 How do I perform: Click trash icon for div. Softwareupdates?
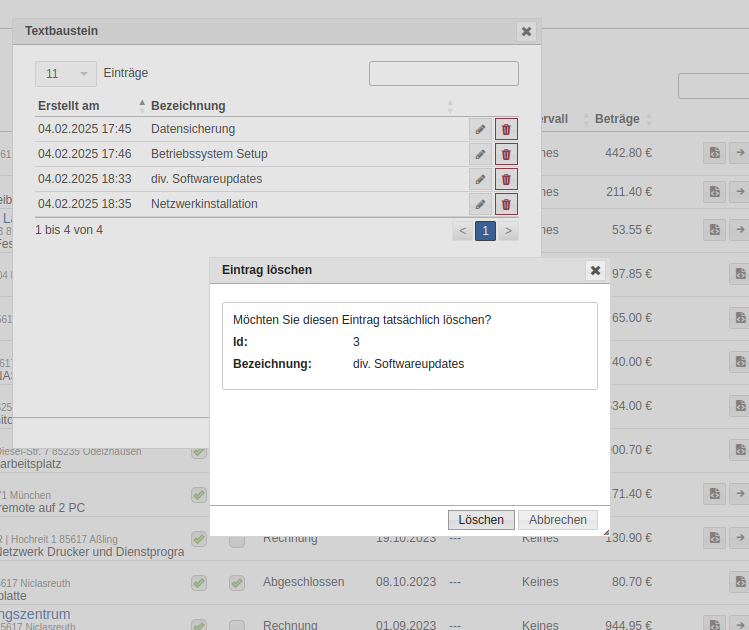tap(506, 179)
